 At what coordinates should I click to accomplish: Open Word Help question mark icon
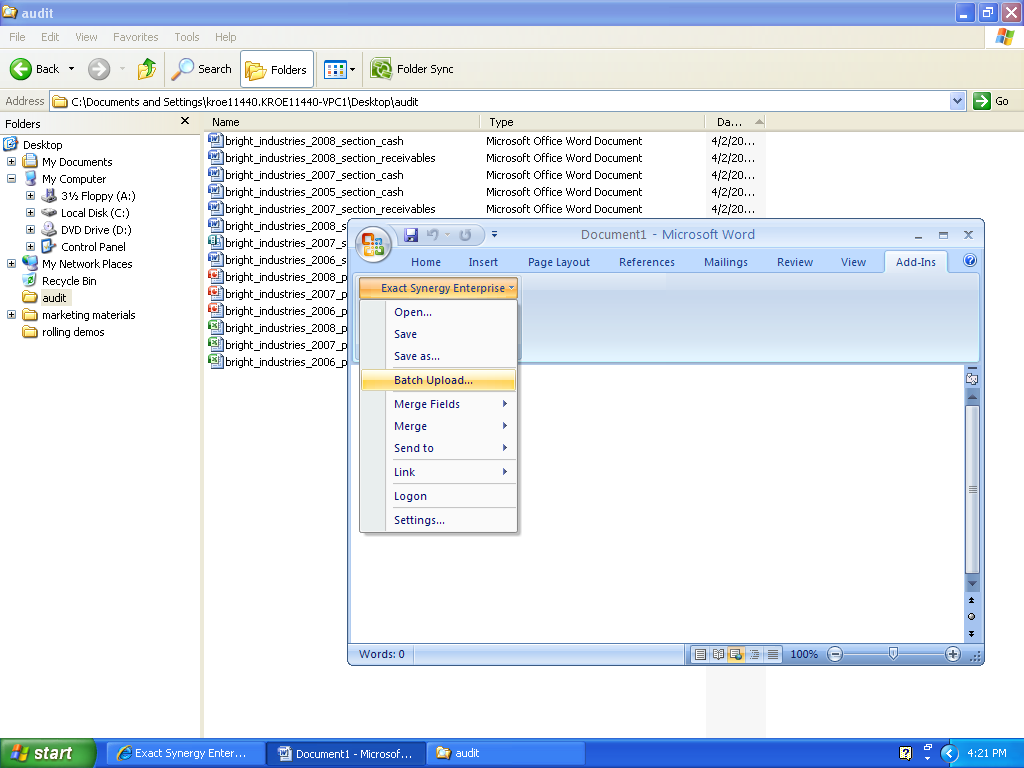(x=970, y=261)
